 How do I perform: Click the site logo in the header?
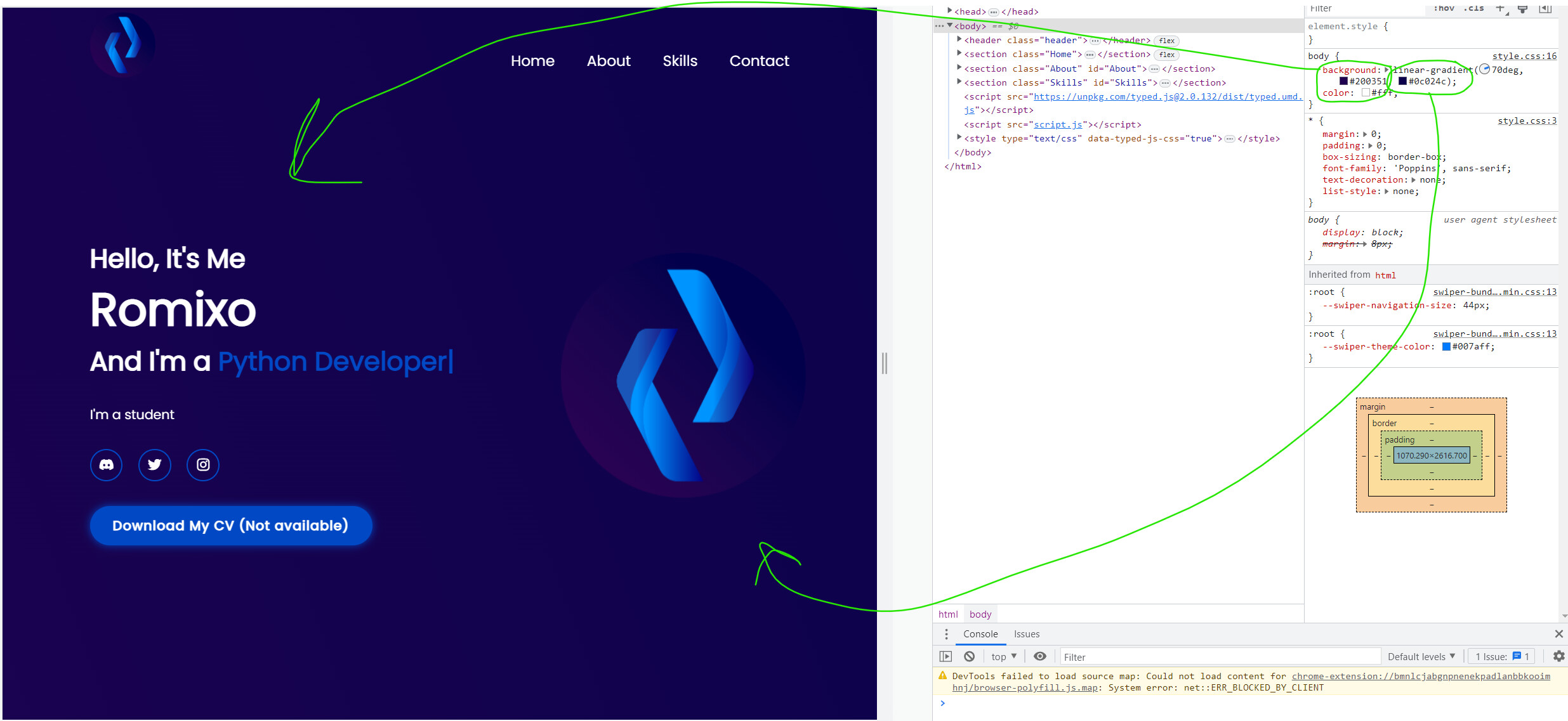pos(122,44)
